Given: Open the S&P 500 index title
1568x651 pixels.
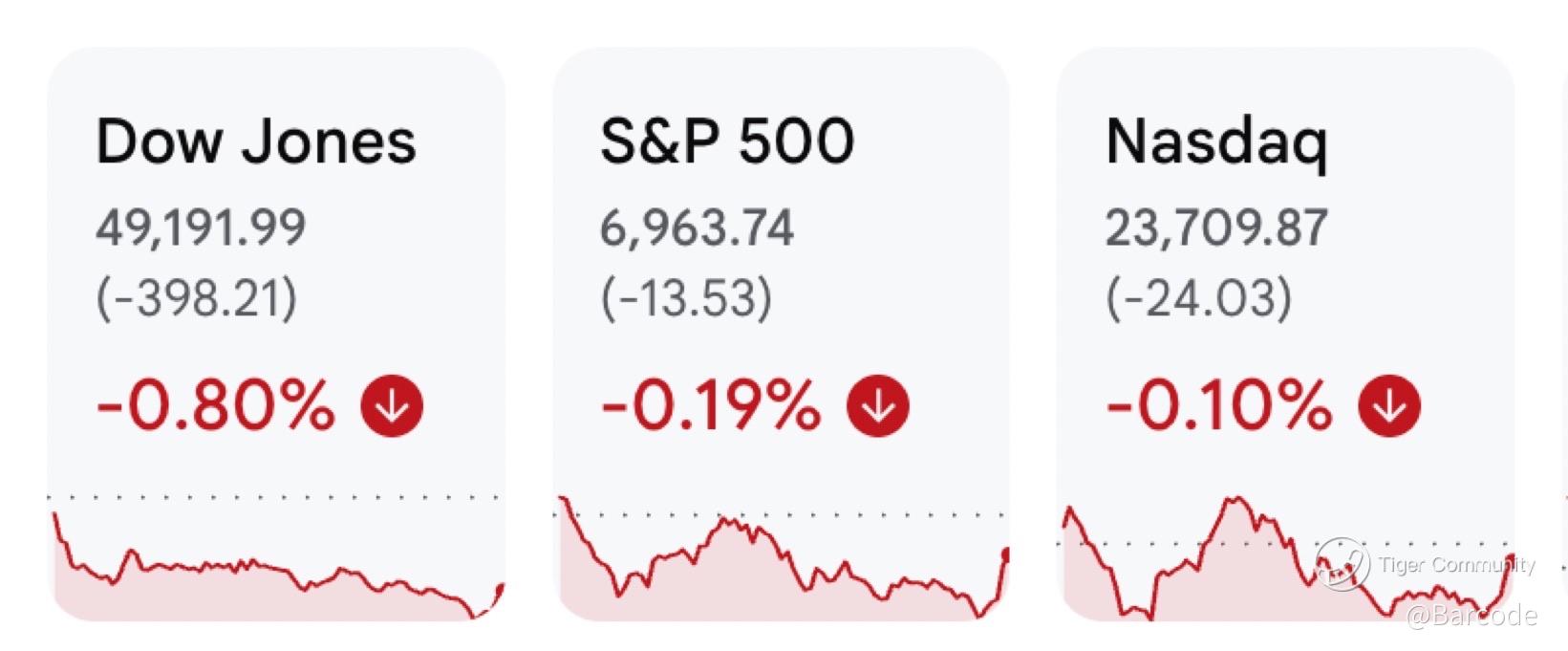Looking at the screenshot, I should click(x=727, y=141).
